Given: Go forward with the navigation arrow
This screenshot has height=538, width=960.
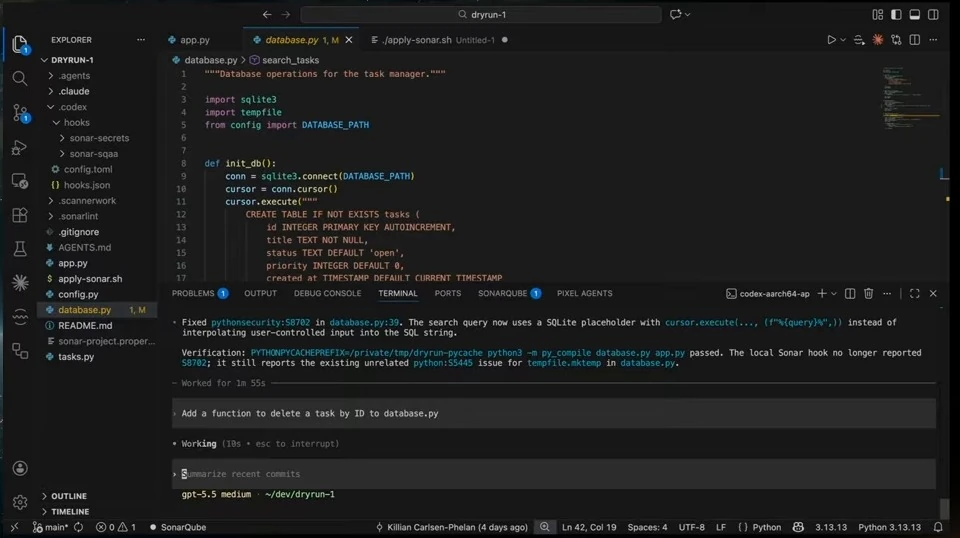Looking at the screenshot, I should pyautogui.click(x=286, y=14).
